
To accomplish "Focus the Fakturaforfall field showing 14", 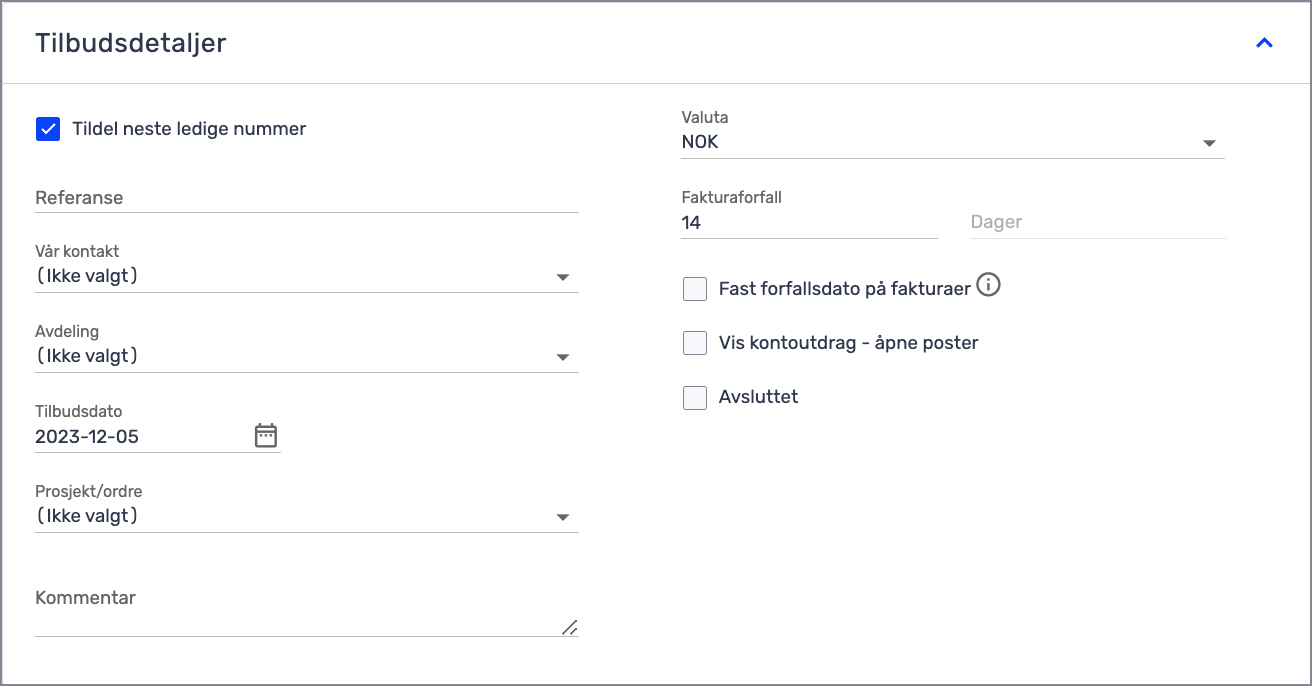I will [x=808, y=223].
